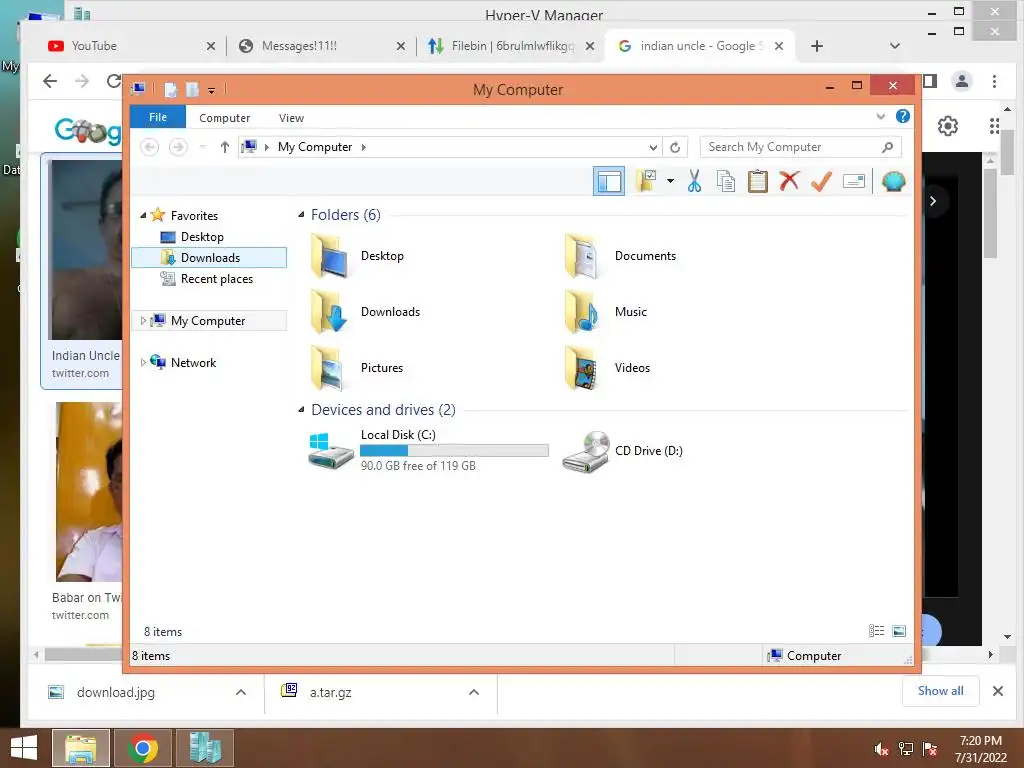The width and height of the screenshot is (1024, 768).
Task: Switch to the YouTube browser tab
Action: (127, 46)
